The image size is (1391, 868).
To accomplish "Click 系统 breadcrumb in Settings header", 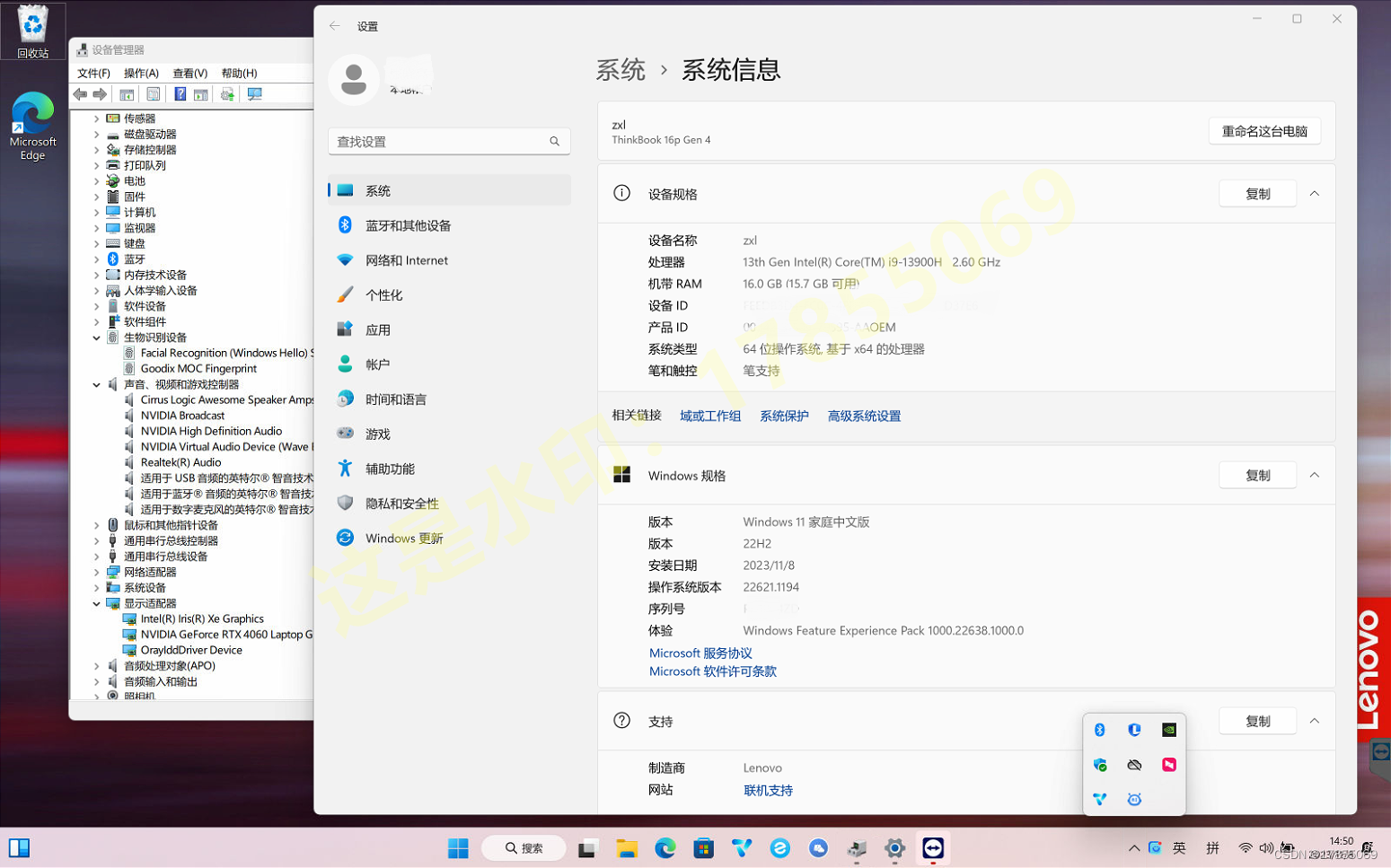I will pos(621,70).
